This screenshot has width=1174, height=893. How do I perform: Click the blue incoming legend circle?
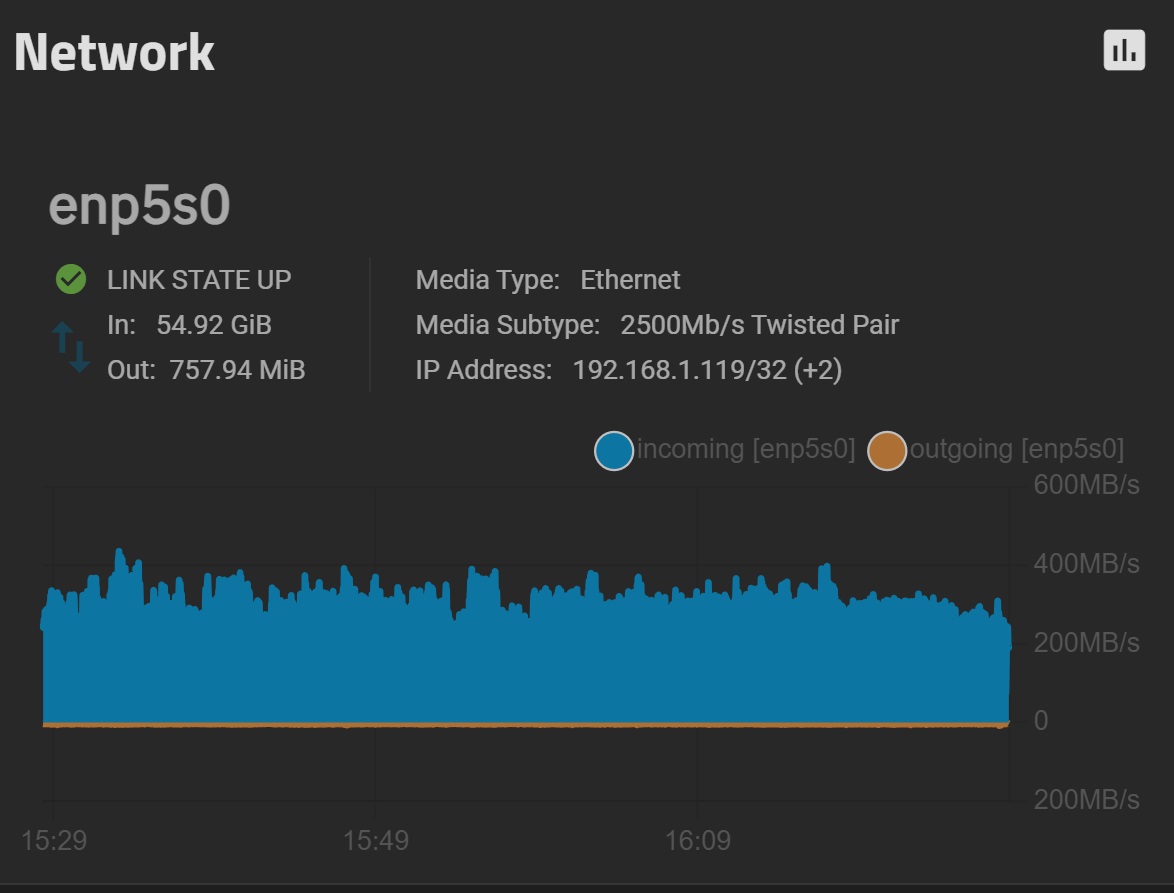coord(614,451)
